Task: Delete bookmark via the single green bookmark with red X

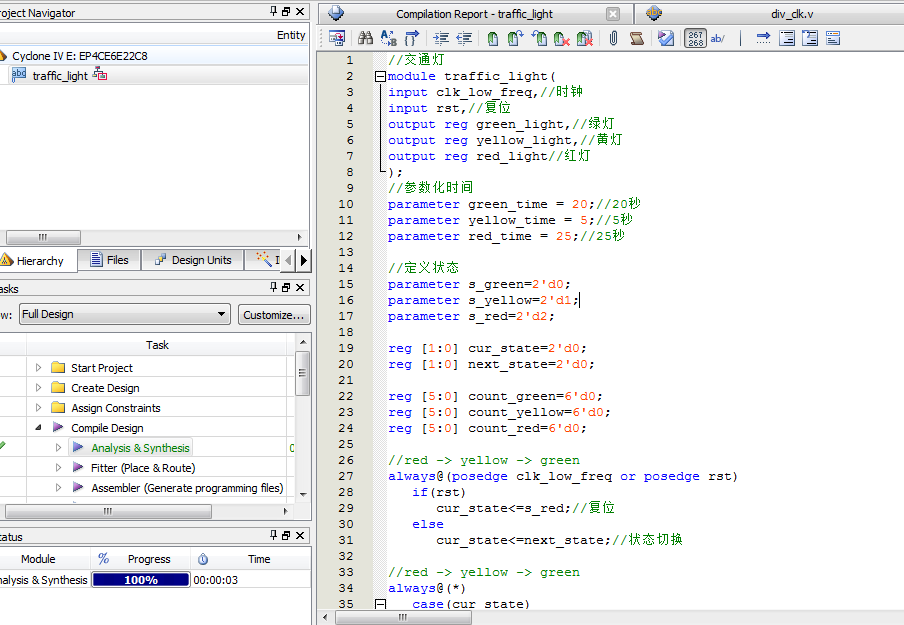Action: pyautogui.click(x=562, y=38)
